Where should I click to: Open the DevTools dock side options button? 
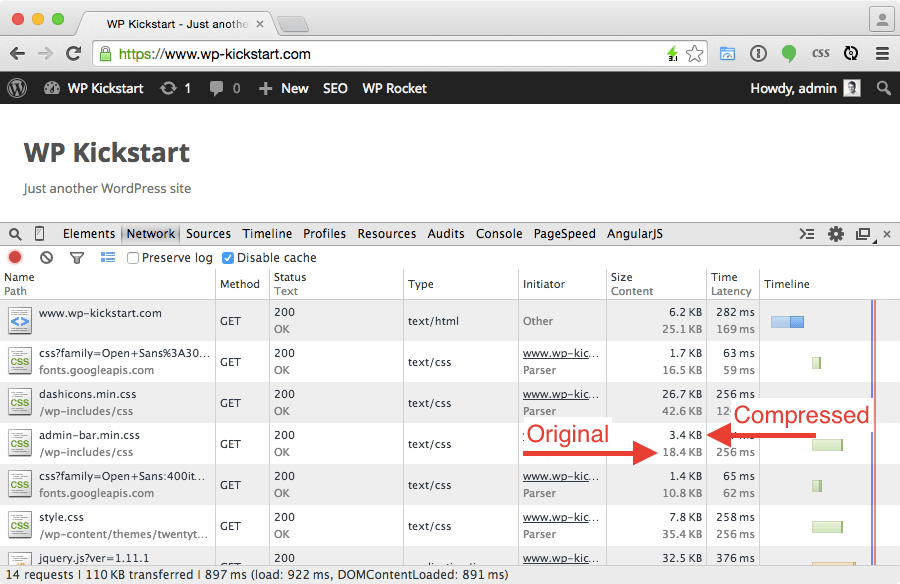point(863,234)
